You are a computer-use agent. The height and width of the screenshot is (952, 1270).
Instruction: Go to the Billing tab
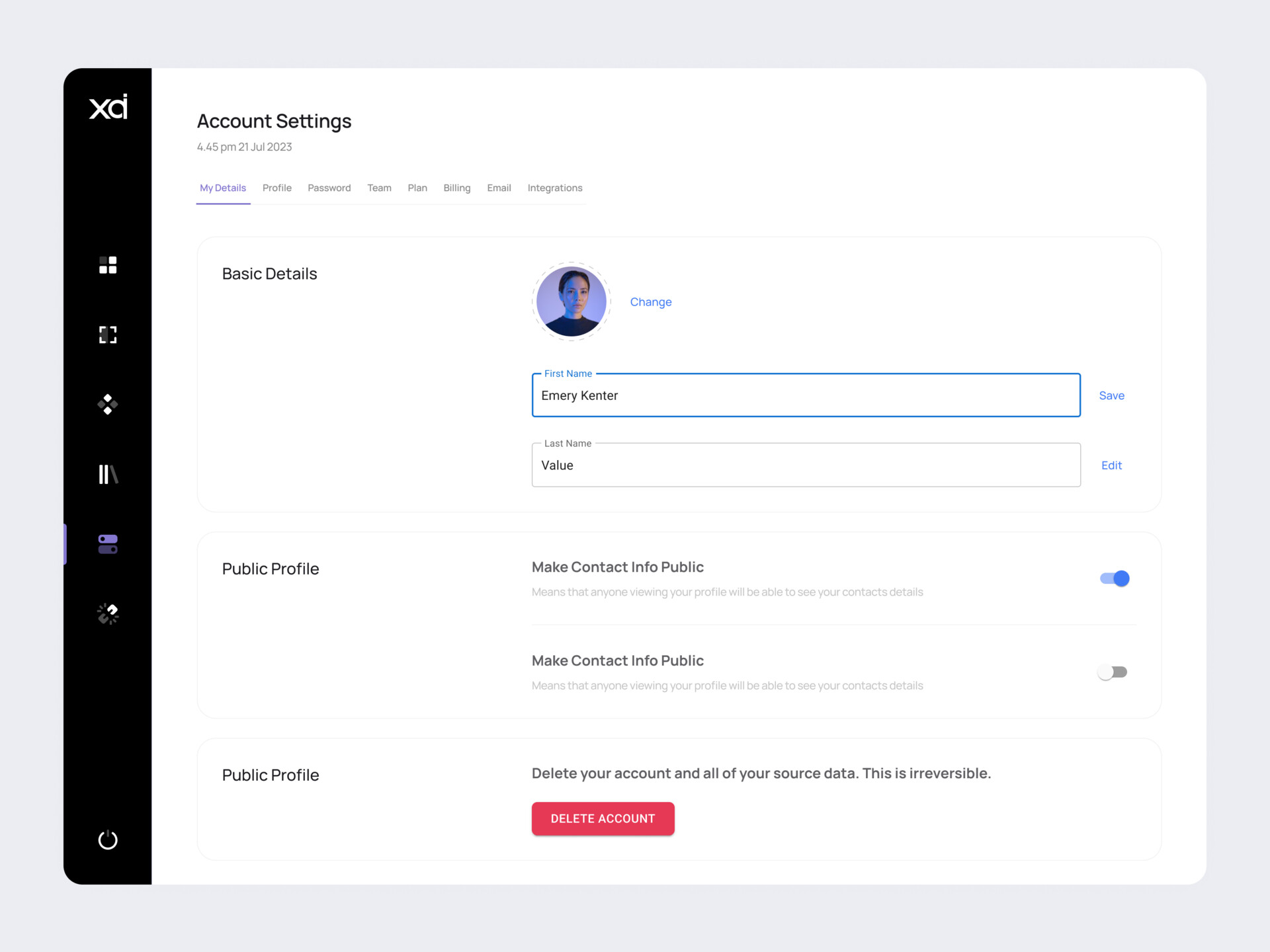(456, 188)
